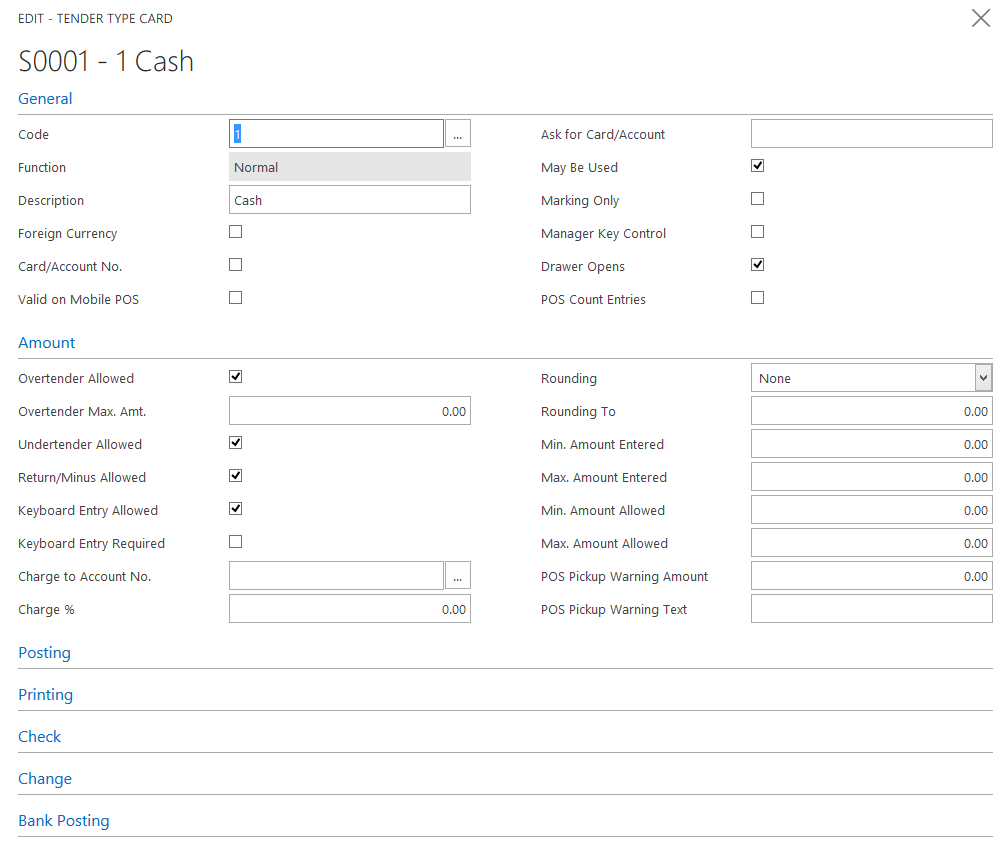The image size is (1005, 847).
Task: Open the Check section
Action: [40, 737]
